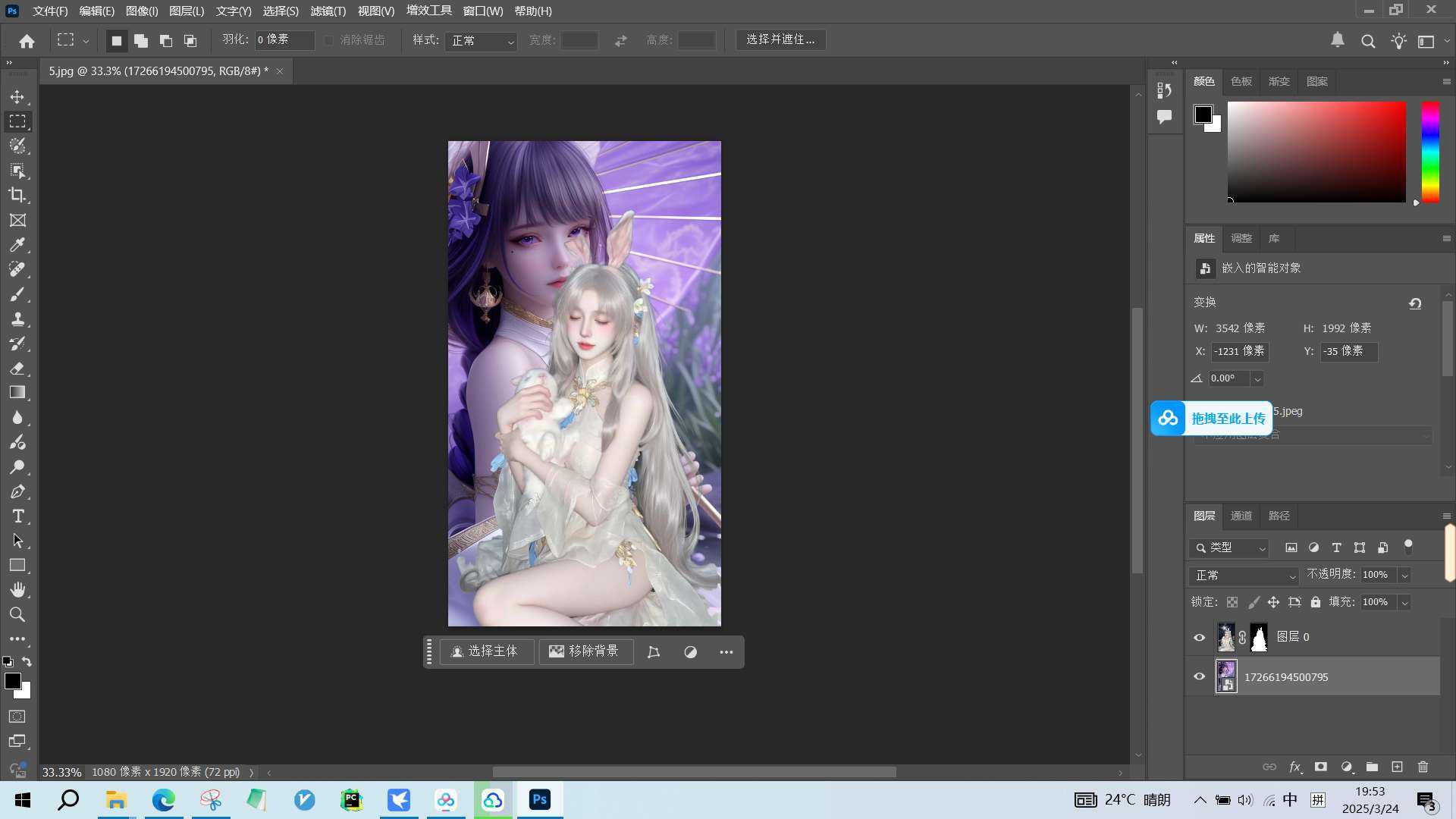Delete layer with trash icon
This screenshot has height=819, width=1456.
[1423, 767]
